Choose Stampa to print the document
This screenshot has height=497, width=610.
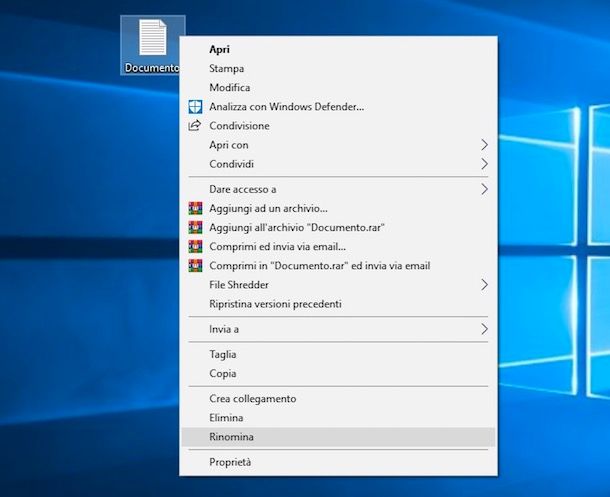(338, 68)
